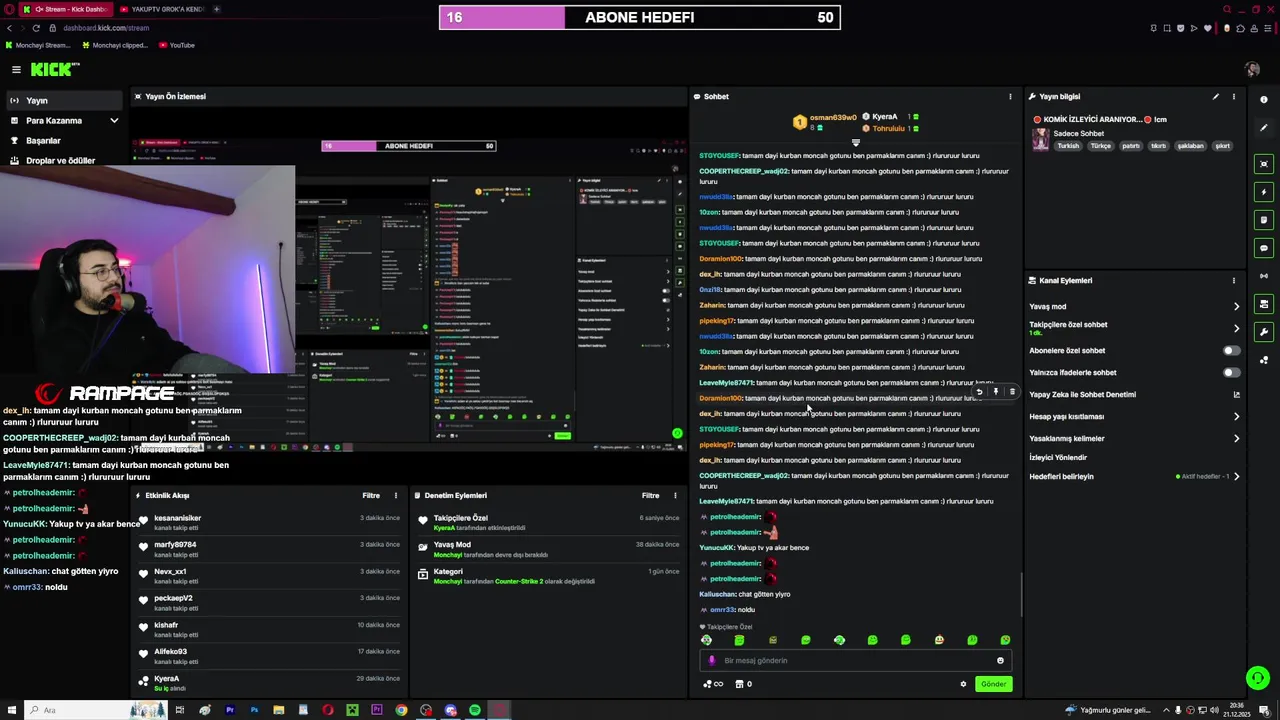
Task: Open Yayın bilgisi panel options menu
Action: (x=1233, y=97)
